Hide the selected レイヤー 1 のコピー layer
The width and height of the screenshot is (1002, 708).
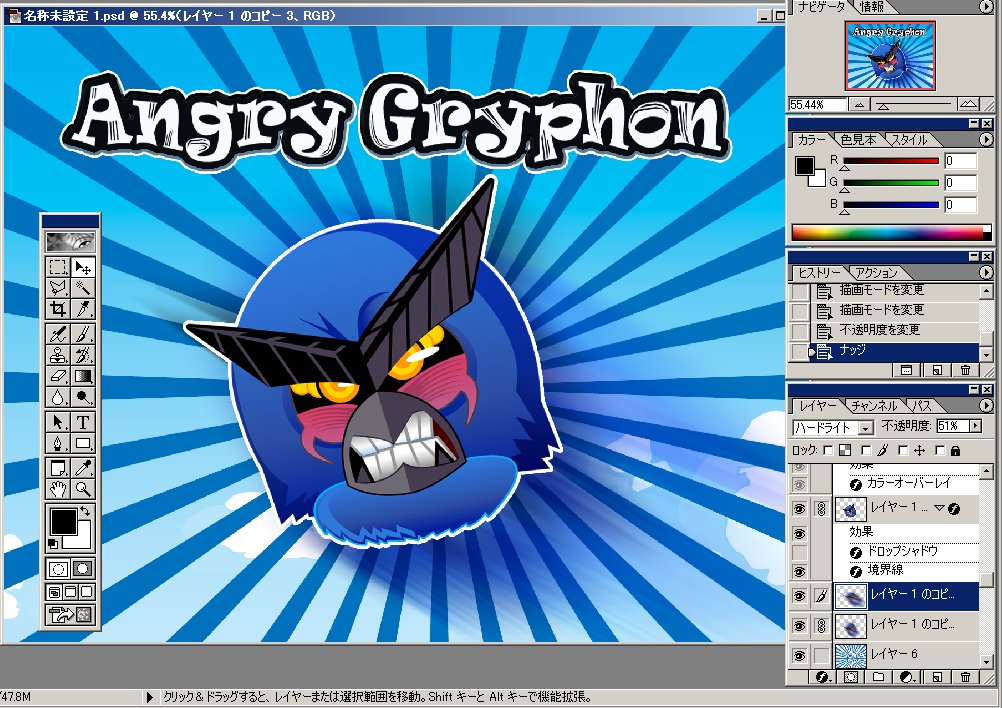point(799,596)
